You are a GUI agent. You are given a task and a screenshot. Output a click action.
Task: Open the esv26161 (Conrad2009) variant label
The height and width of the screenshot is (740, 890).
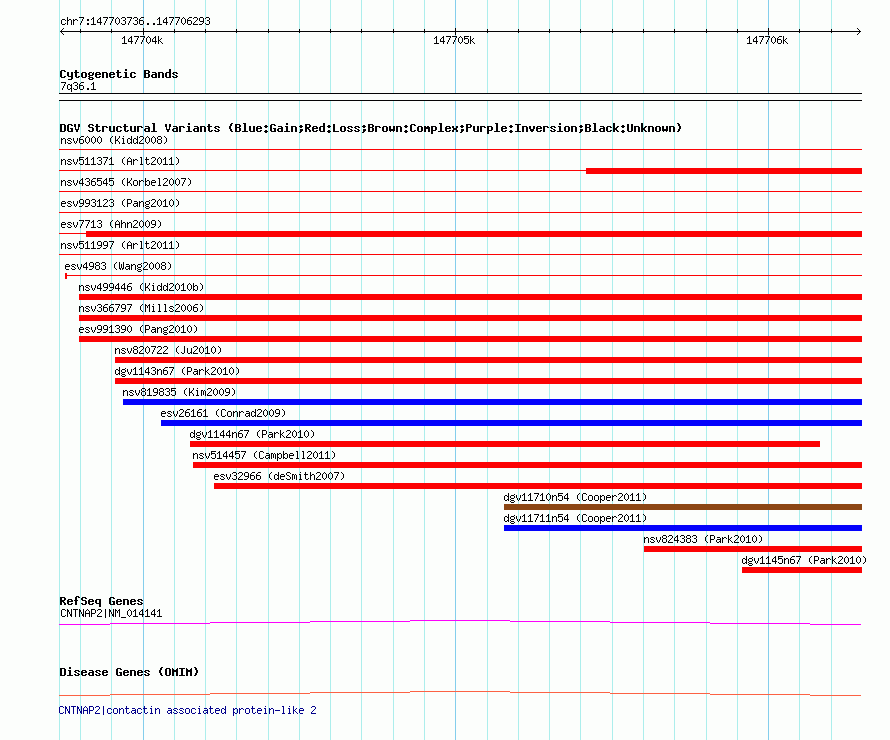[x=223, y=412]
